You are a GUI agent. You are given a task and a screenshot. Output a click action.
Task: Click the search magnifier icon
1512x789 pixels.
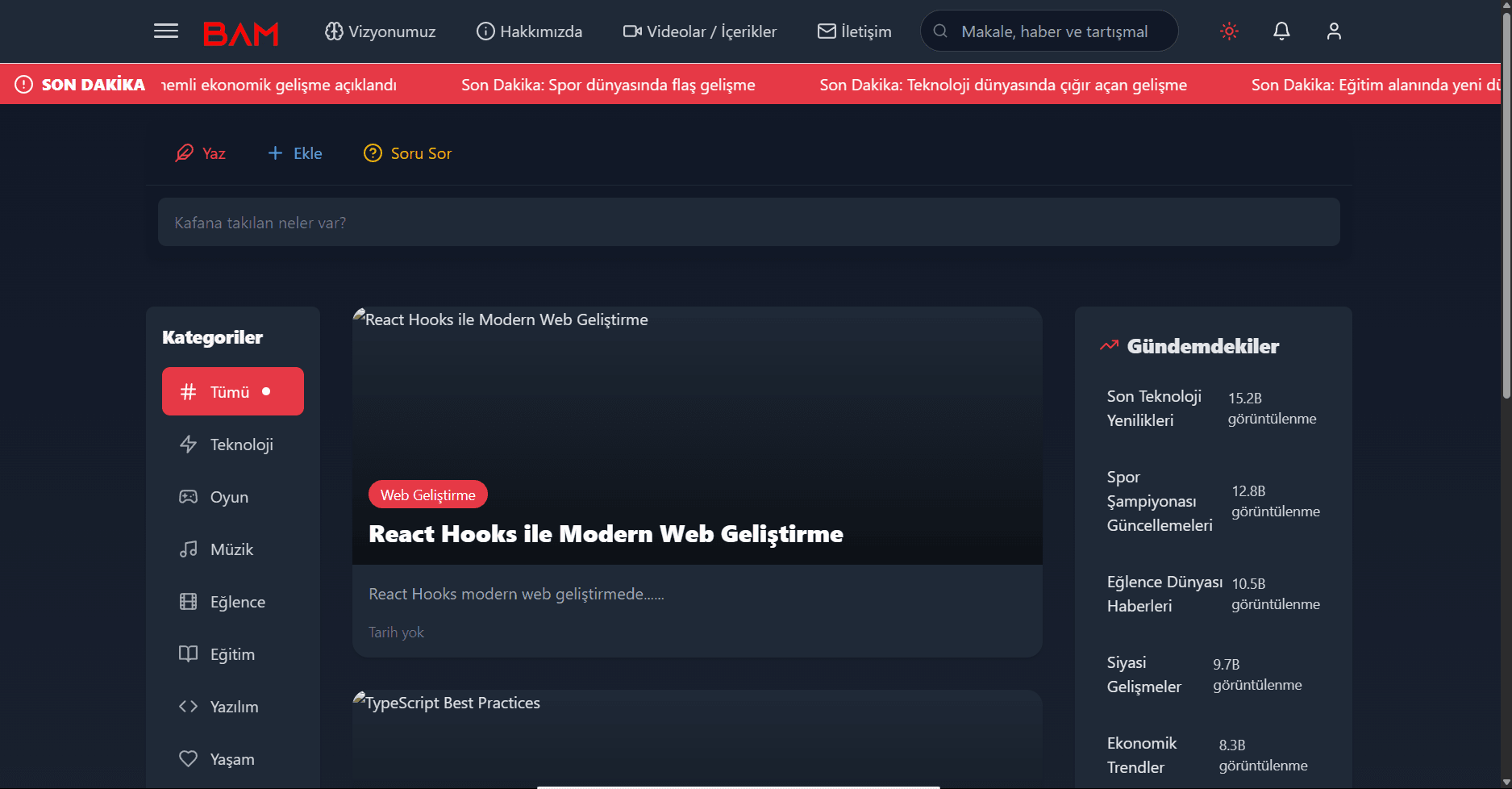click(940, 31)
